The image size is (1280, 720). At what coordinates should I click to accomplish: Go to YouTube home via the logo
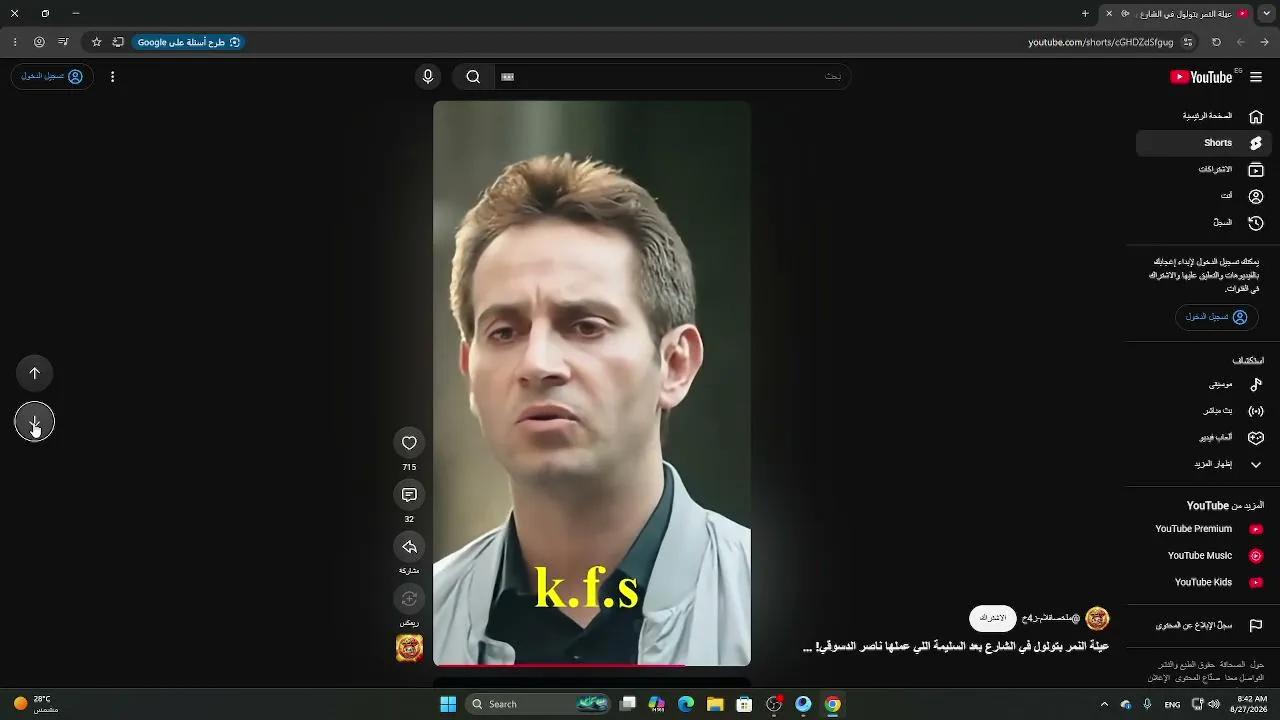click(x=1202, y=77)
